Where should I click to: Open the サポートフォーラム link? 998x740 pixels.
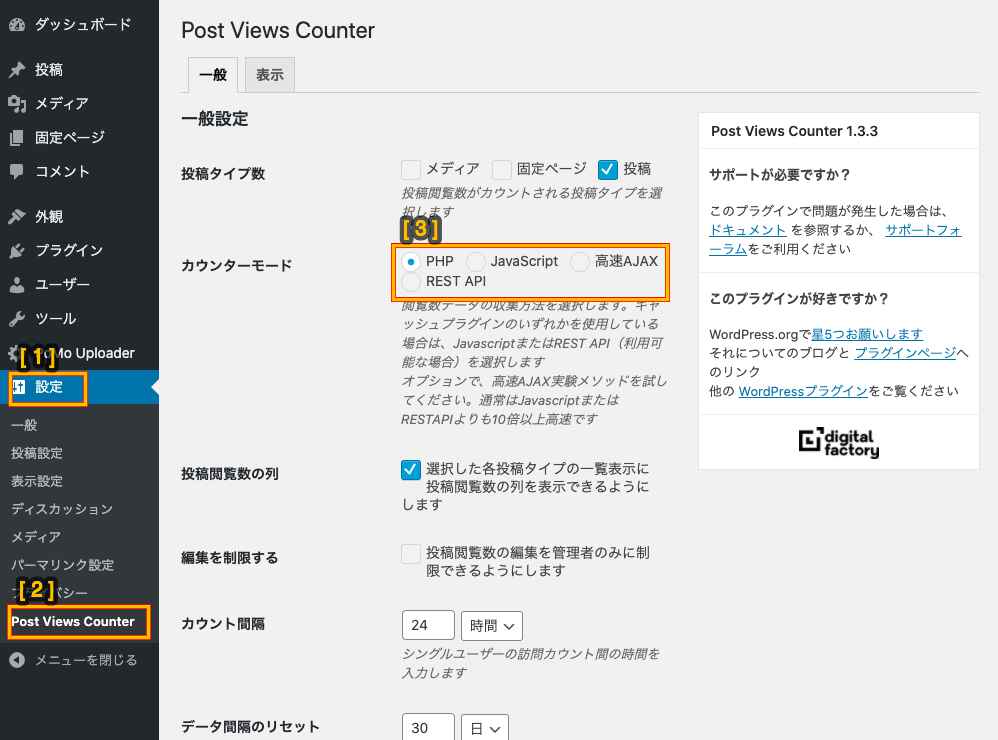coord(923,230)
